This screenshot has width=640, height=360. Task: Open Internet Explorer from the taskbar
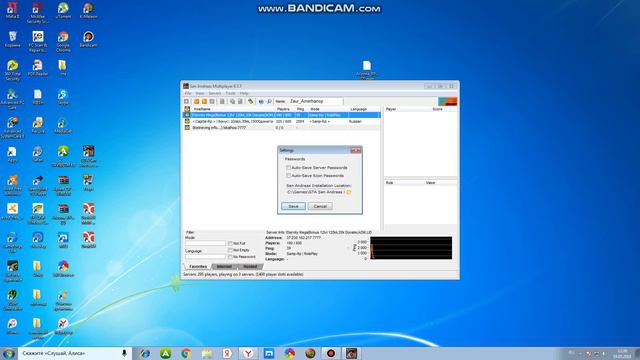pyautogui.click(x=144, y=353)
